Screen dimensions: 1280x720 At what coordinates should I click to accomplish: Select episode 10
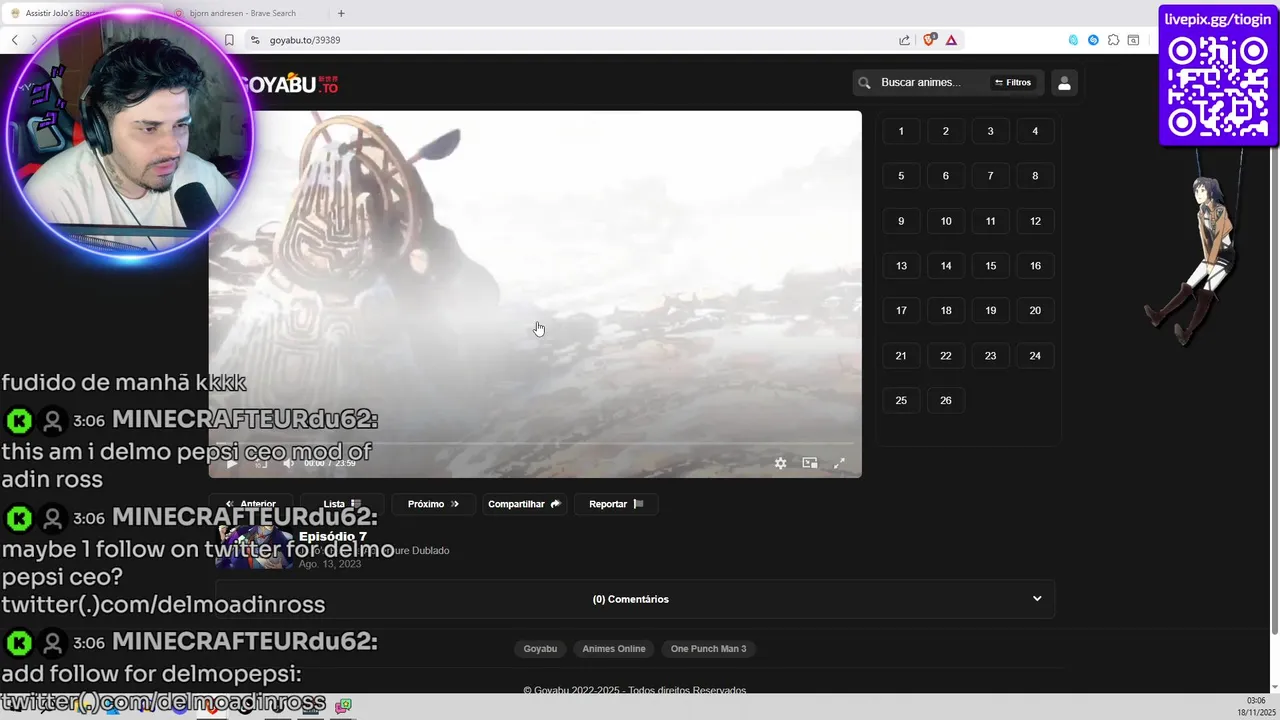(946, 221)
